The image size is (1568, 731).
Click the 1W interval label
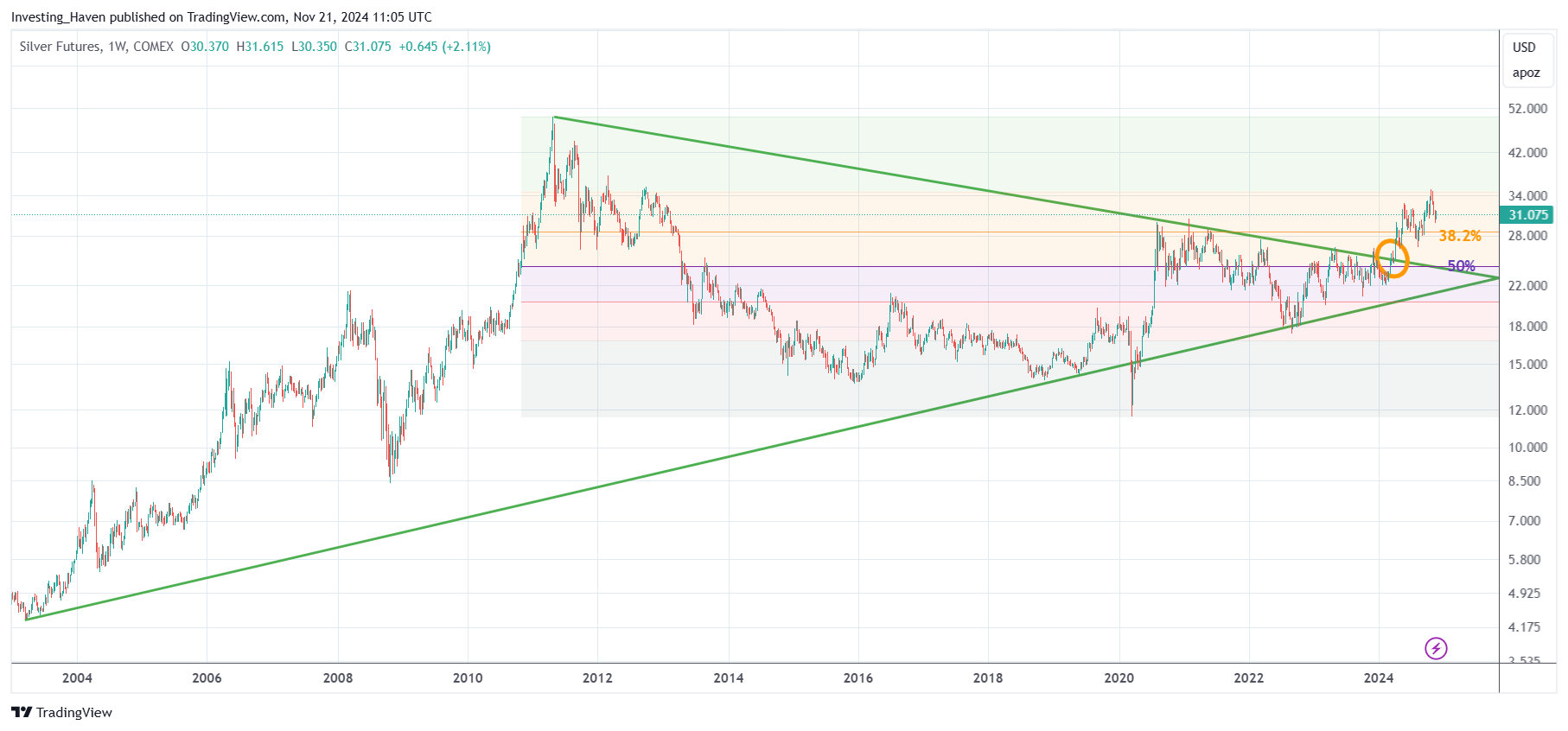tap(117, 47)
